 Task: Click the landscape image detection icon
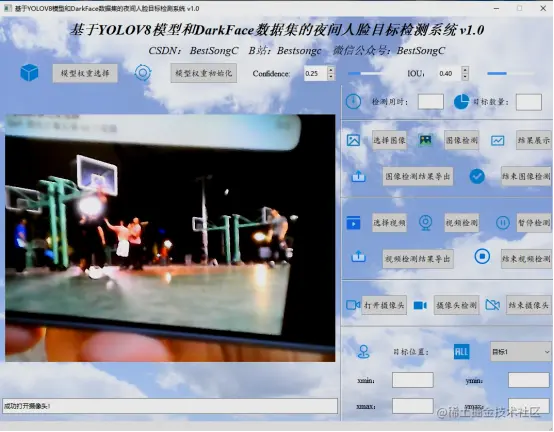tap(425, 140)
